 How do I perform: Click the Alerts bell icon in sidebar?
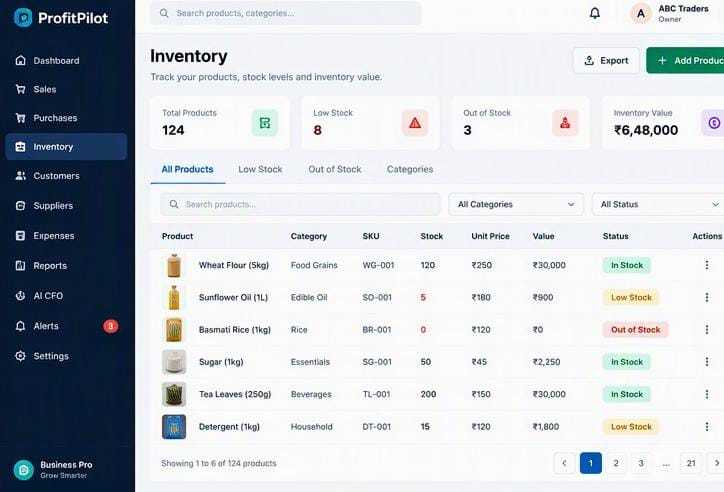point(20,326)
